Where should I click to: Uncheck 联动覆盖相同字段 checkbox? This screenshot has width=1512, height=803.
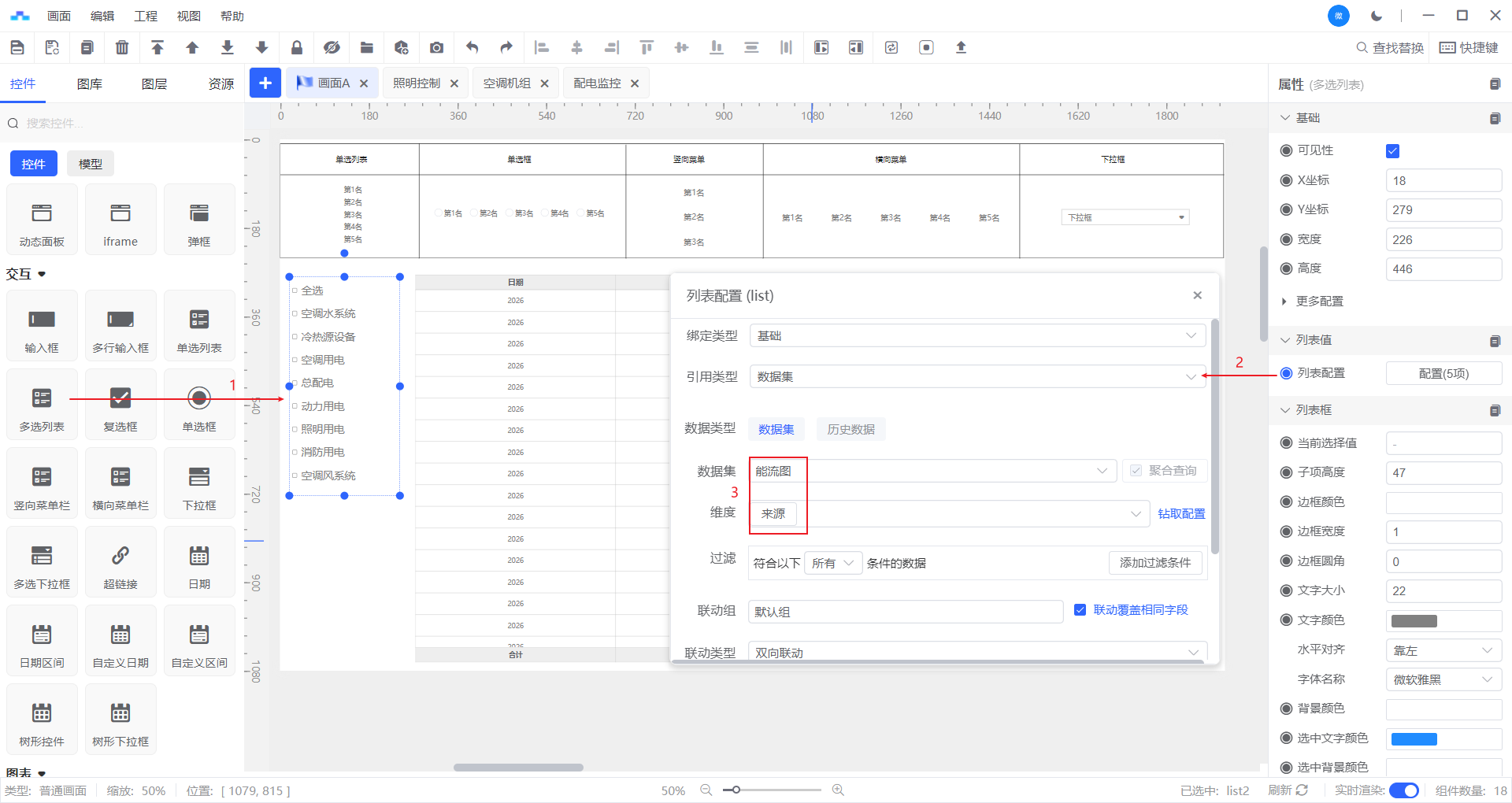point(1080,610)
